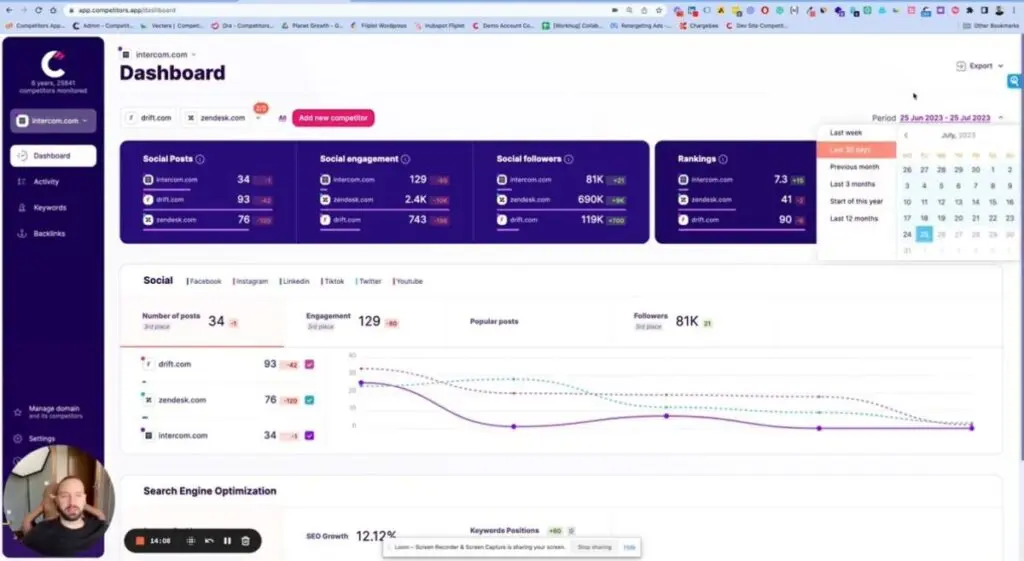The height and width of the screenshot is (561, 1024).
Task: Go to Backlinks via the anchor icon
Action: (22, 233)
